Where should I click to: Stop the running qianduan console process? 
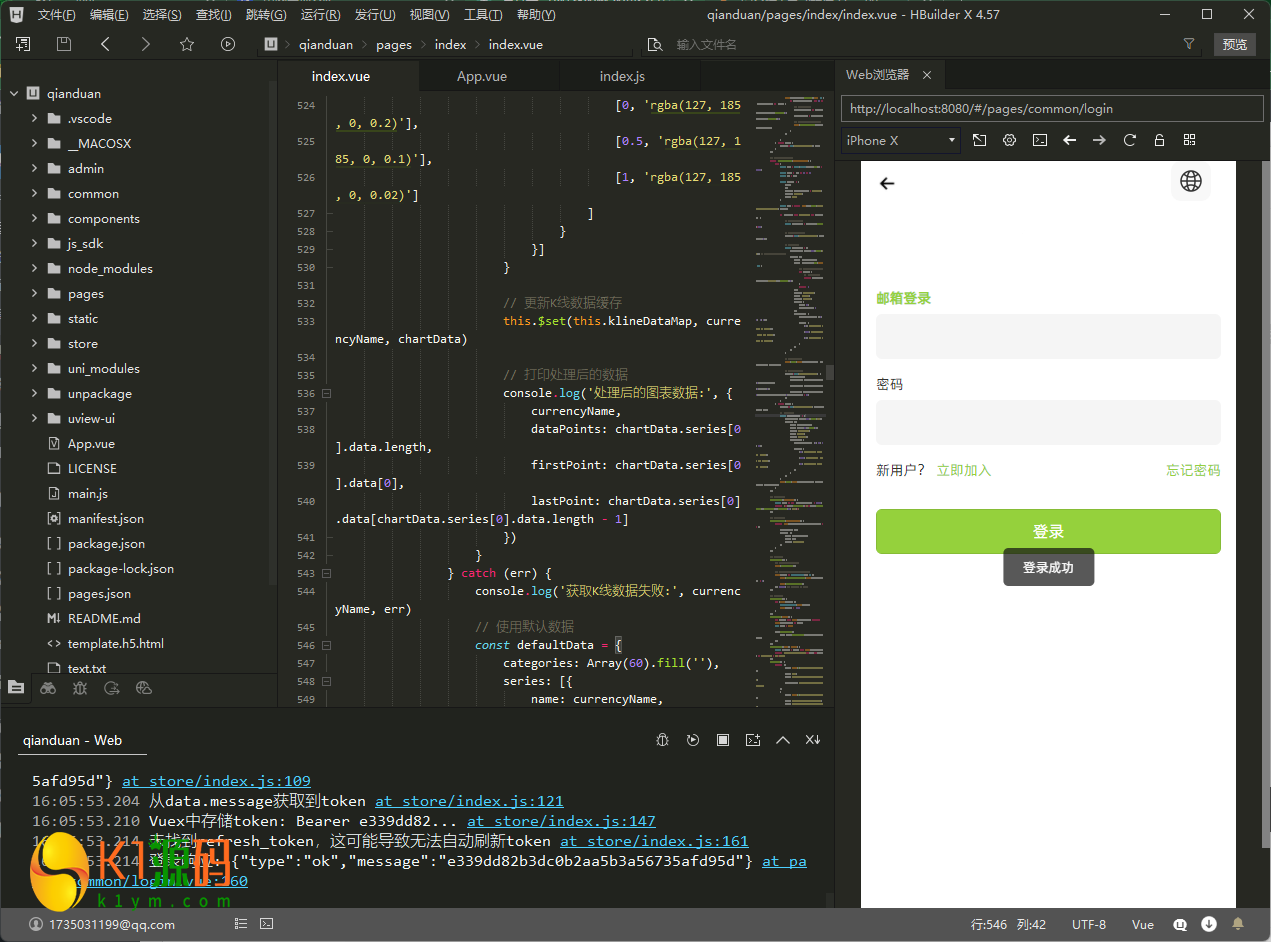click(723, 740)
